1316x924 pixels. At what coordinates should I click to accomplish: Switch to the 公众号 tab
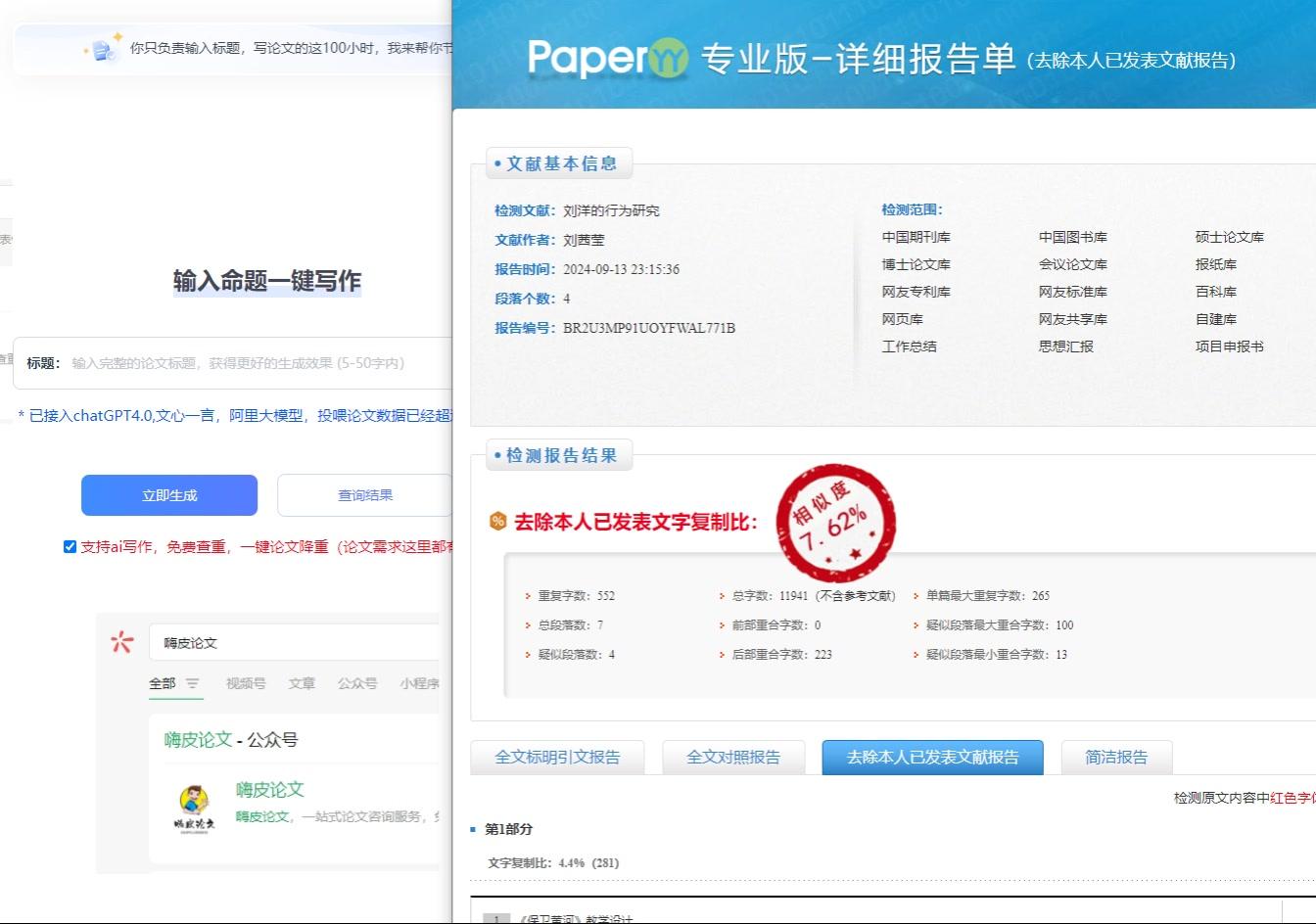click(357, 683)
